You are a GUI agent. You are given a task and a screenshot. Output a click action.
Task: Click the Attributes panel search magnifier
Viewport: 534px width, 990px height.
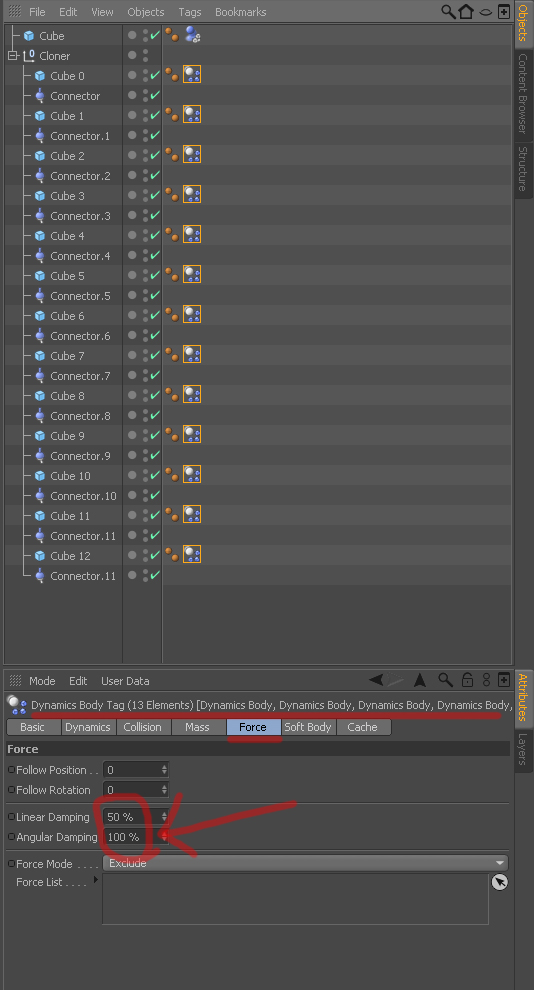(x=446, y=680)
